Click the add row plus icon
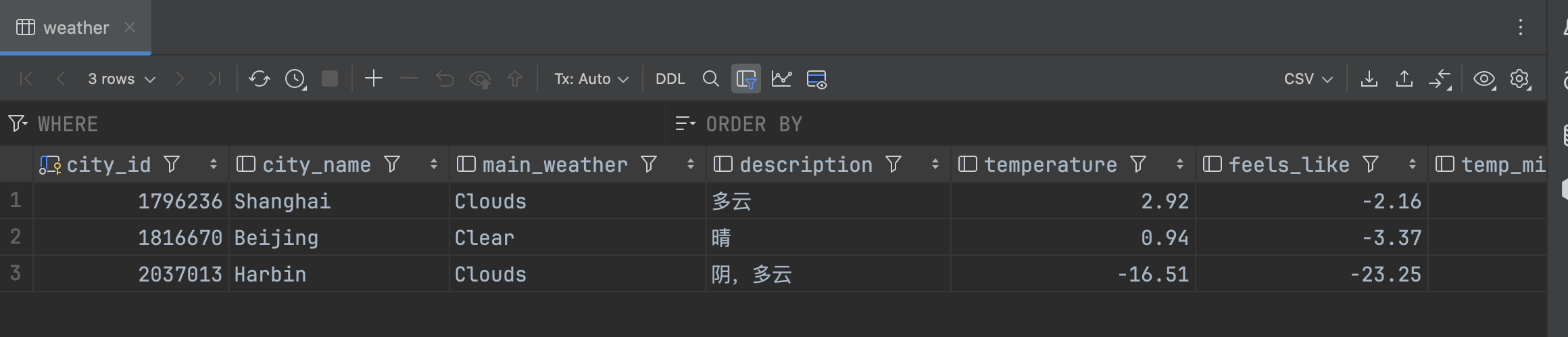The width and height of the screenshot is (1568, 337). tap(374, 79)
